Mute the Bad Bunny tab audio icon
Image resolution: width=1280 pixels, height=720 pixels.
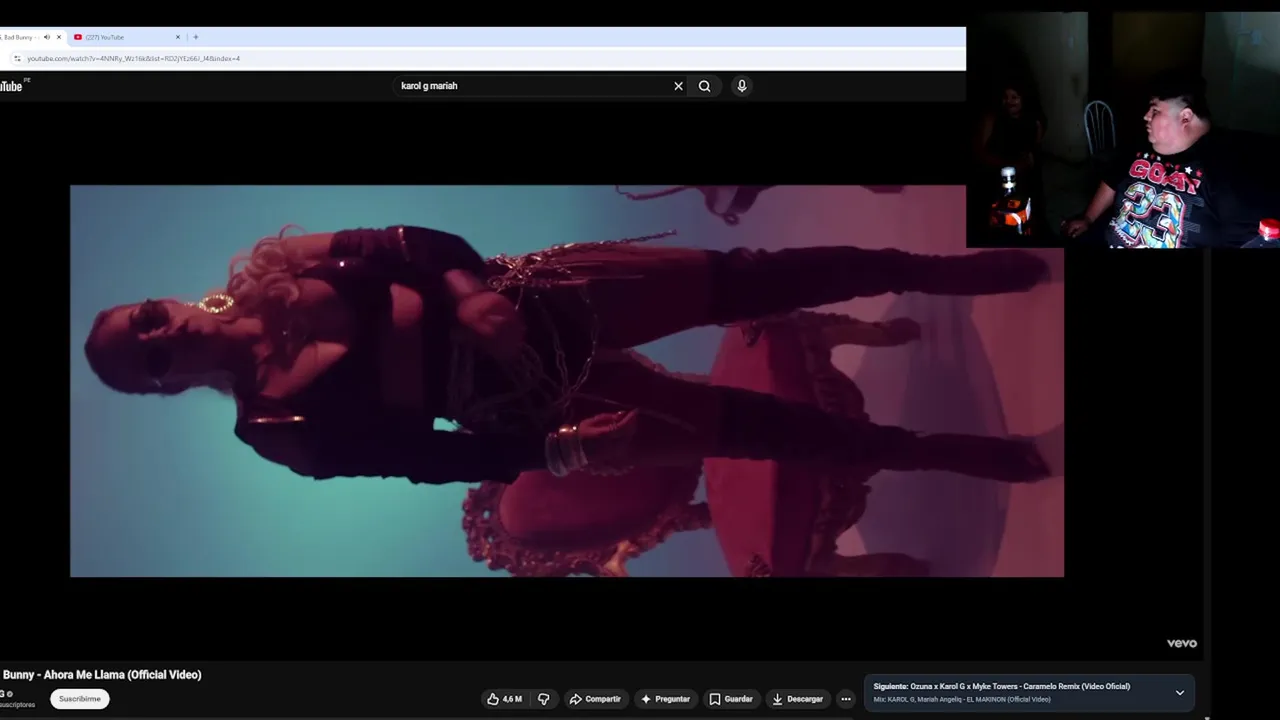[46, 37]
